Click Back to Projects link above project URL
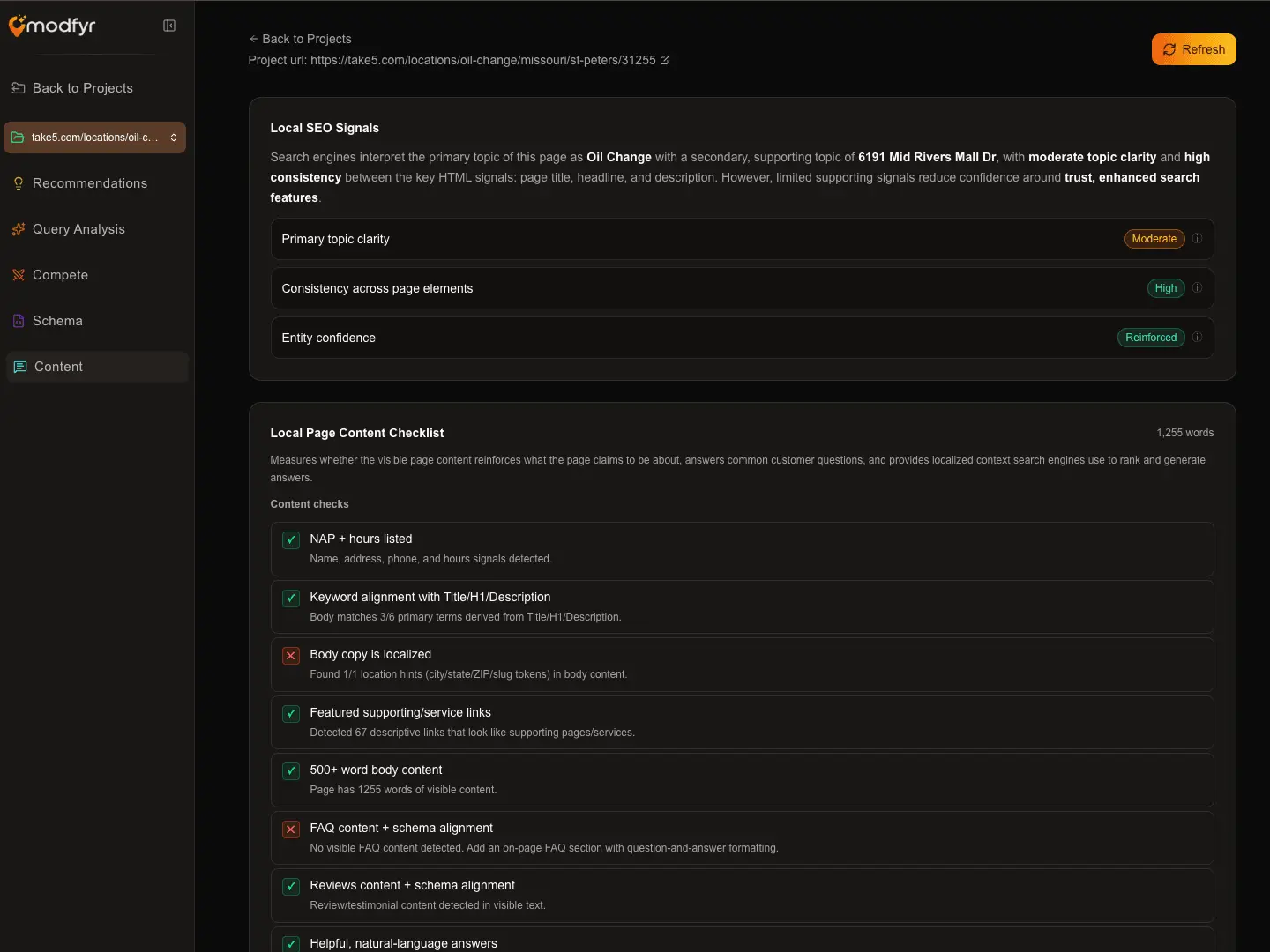 tap(300, 39)
